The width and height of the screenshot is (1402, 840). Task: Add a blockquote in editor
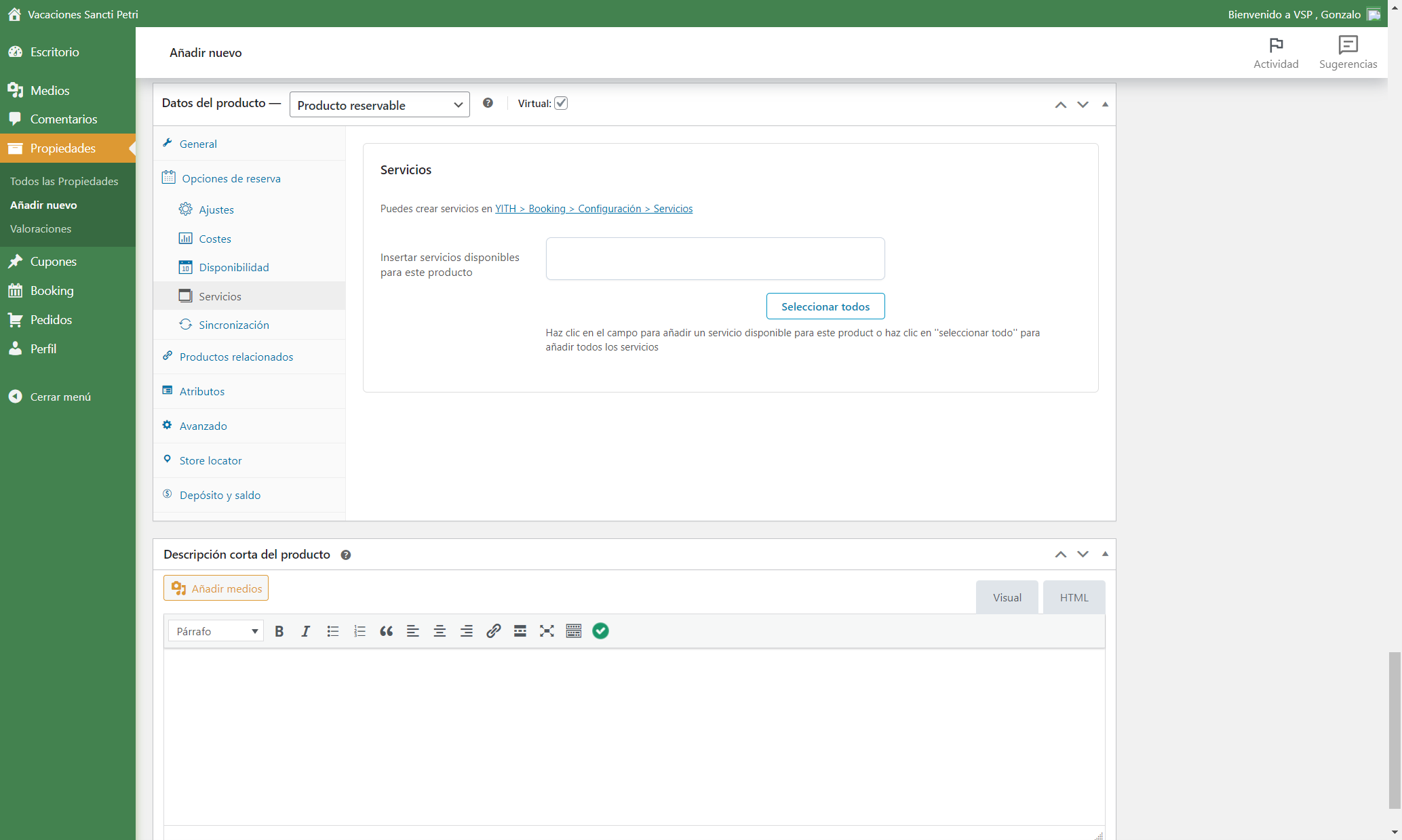[x=386, y=631]
